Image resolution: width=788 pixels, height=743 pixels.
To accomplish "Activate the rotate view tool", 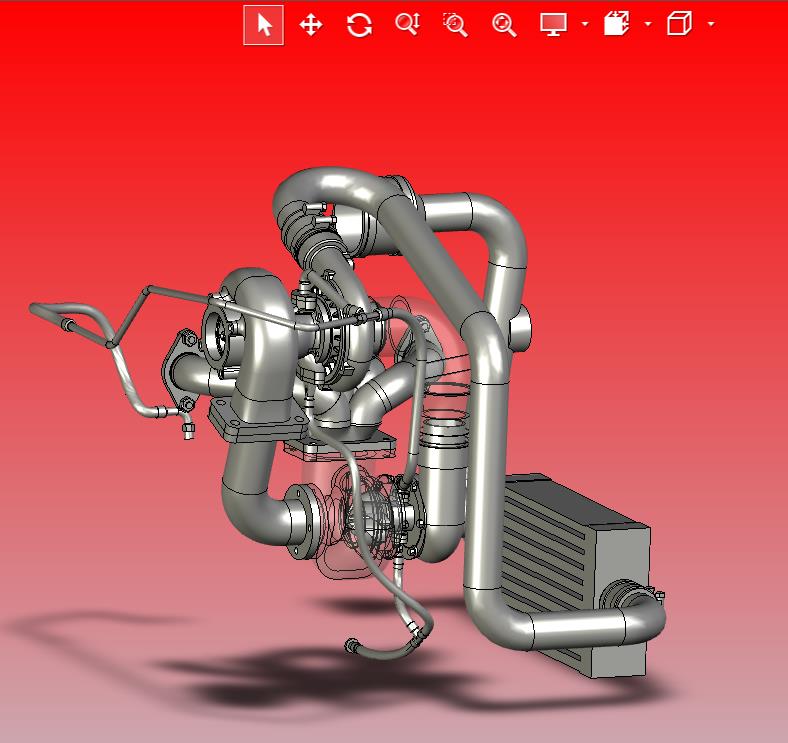I will click(359, 25).
